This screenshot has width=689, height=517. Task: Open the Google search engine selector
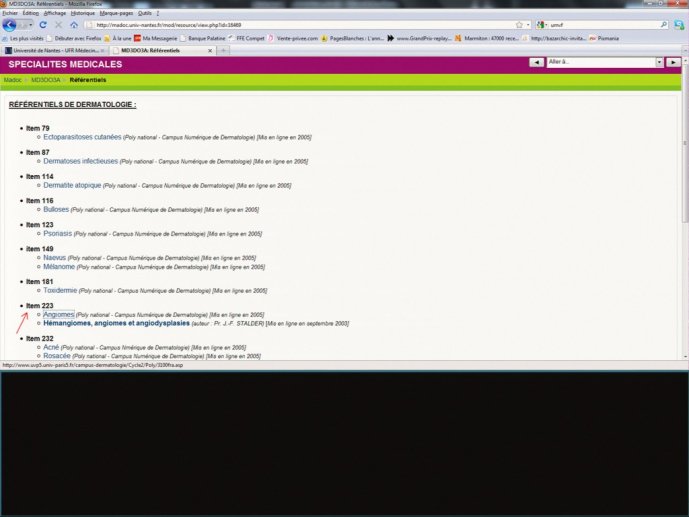pos(542,25)
